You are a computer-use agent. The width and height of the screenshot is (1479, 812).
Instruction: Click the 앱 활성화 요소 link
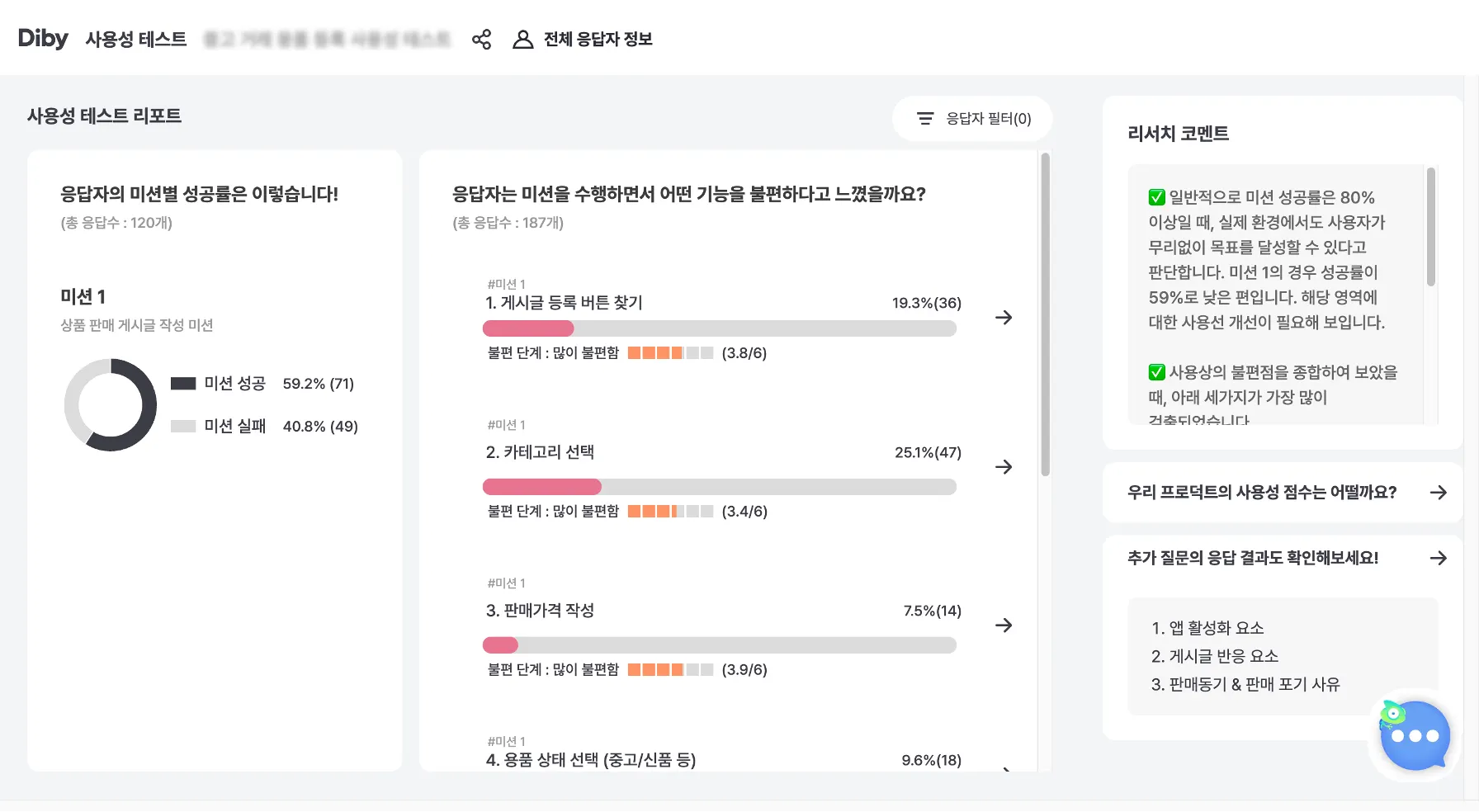point(1207,628)
